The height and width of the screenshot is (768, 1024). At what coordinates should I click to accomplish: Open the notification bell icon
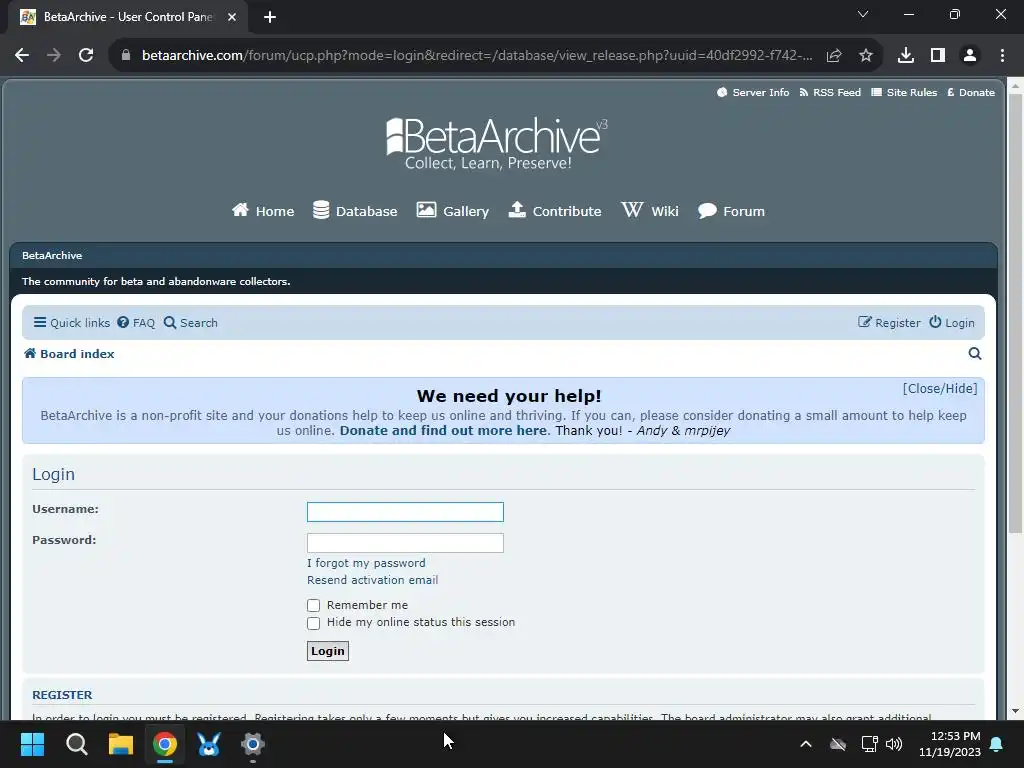pos(997,744)
